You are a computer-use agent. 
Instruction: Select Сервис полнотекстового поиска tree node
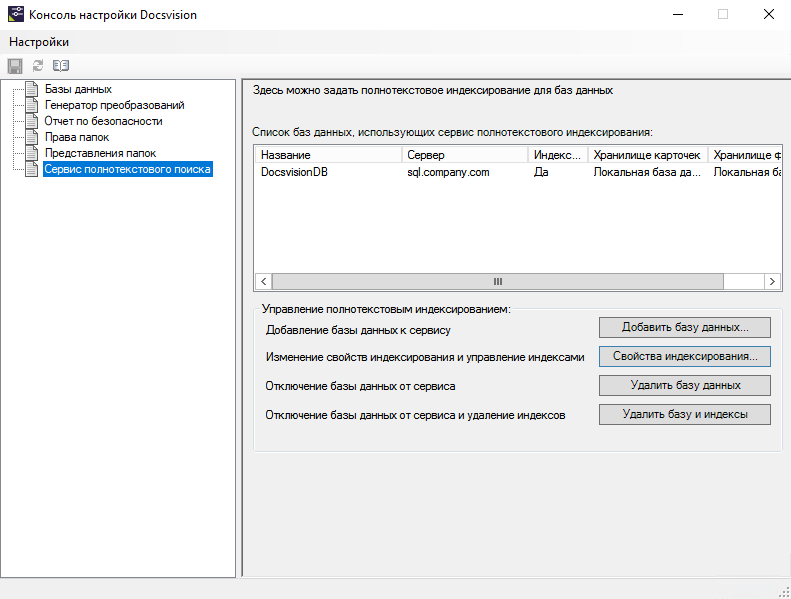coord(127,169)
